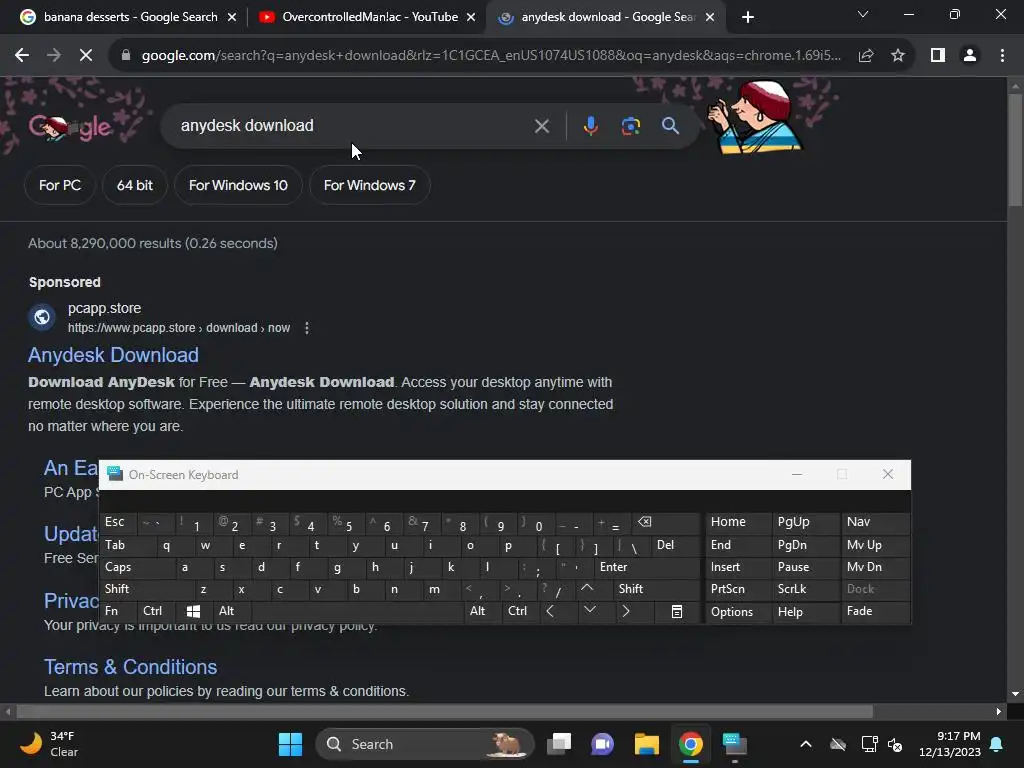Toggle the Nav mode key
1024x768 pixels.
click(875, 522)
